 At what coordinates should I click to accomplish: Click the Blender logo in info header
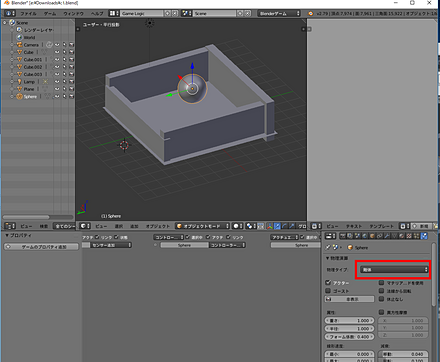click(311, 13)
